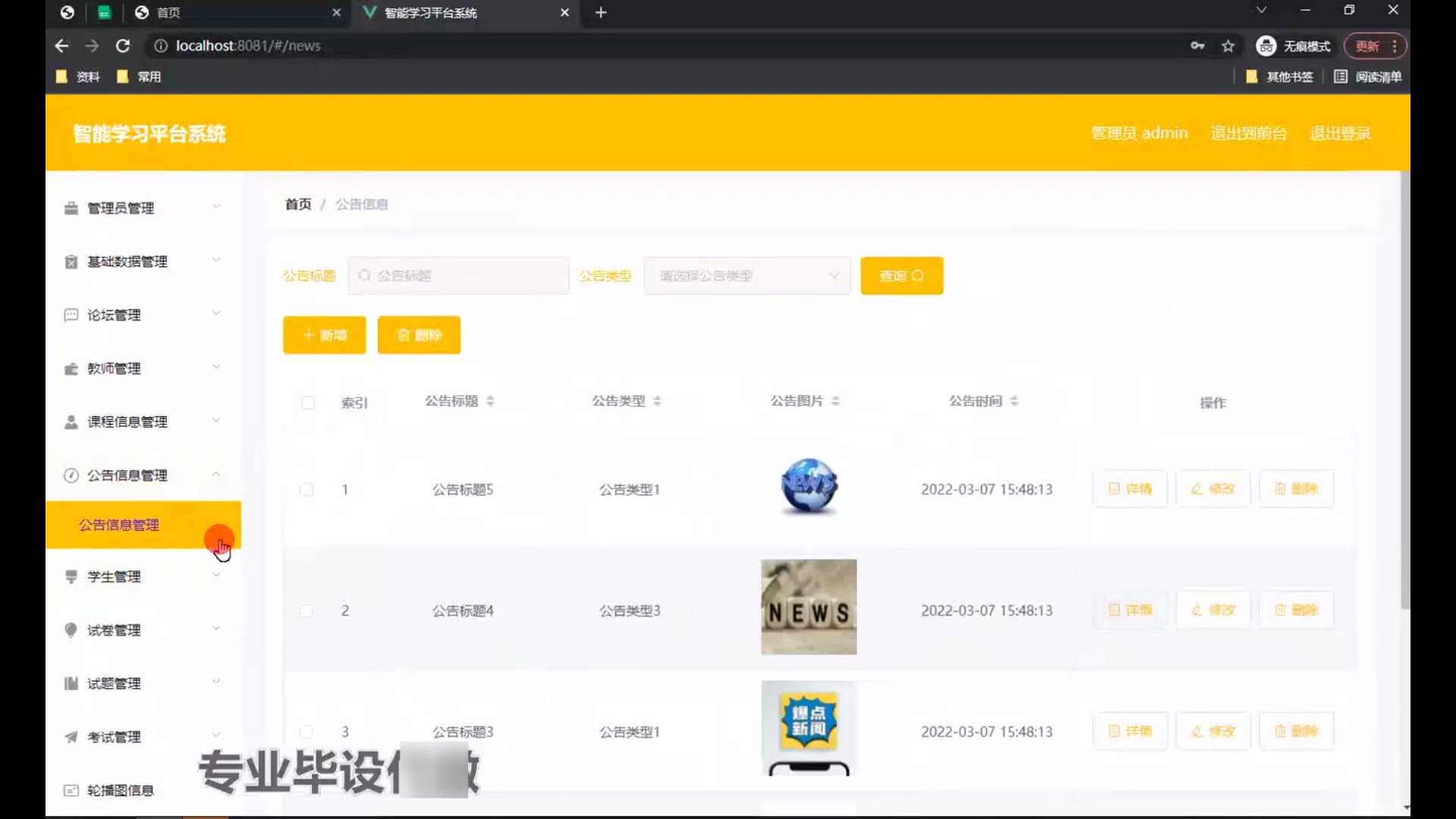This screenshot has height=819, width=1456.
Task: Open the 考试管理 menu
Action: pos(143,737)
